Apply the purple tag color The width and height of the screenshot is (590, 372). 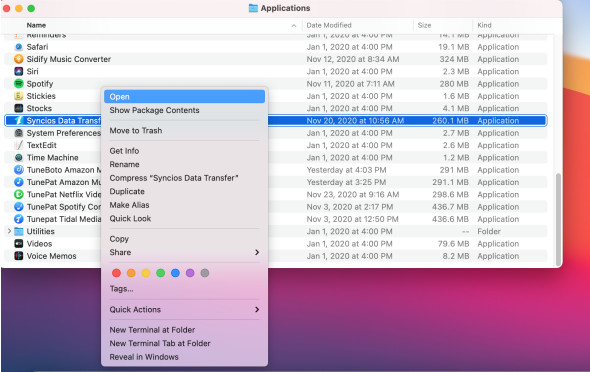(190, 273)
